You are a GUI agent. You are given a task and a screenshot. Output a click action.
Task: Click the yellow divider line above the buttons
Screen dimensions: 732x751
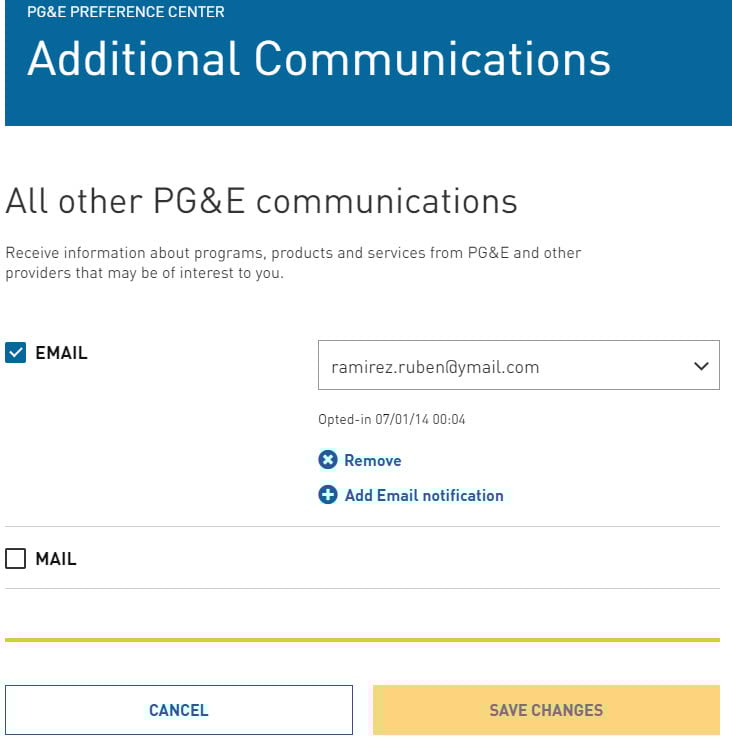362,639
